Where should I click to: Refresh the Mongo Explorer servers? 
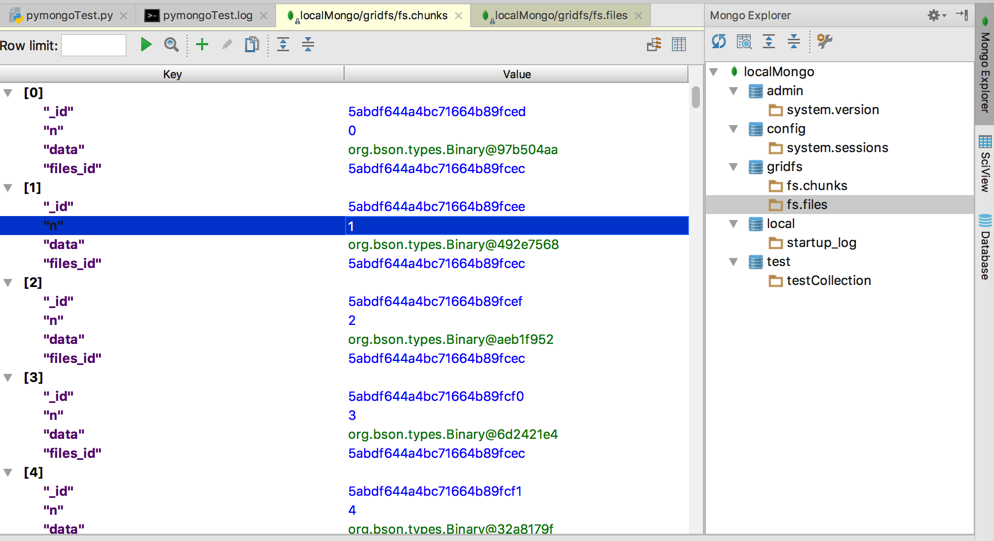718,42
